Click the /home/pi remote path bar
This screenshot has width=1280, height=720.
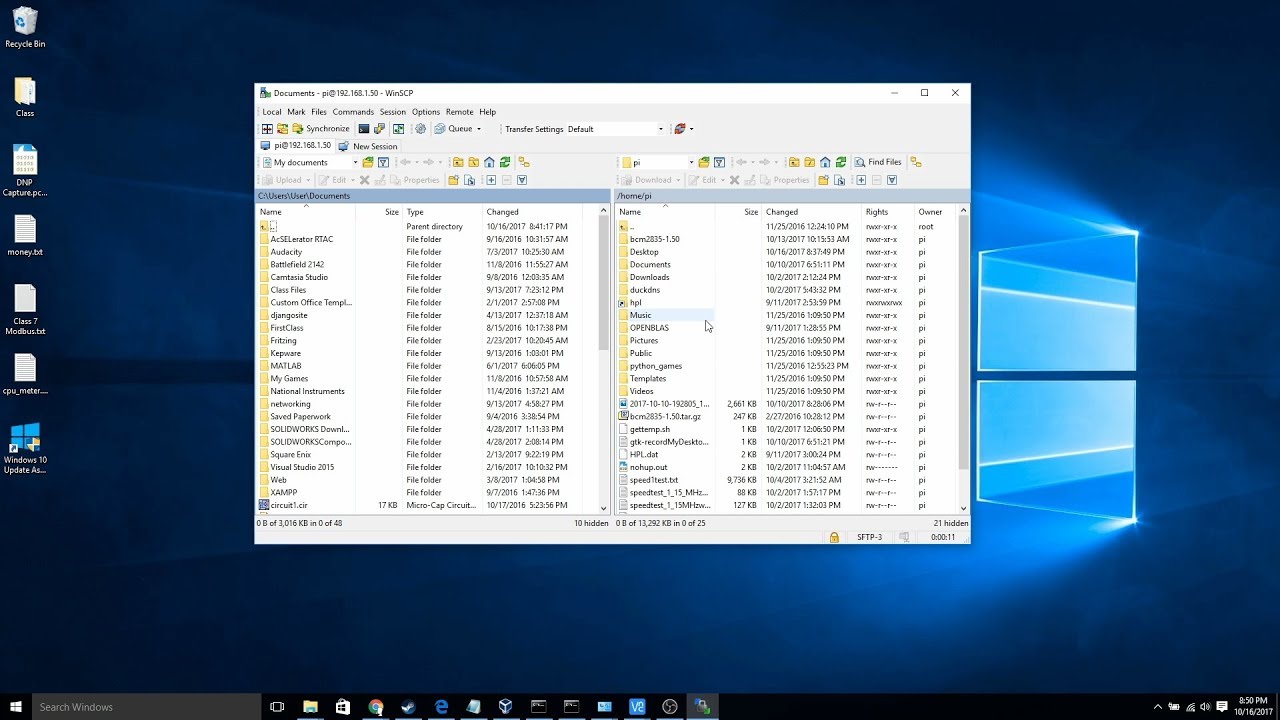[792, 196]
